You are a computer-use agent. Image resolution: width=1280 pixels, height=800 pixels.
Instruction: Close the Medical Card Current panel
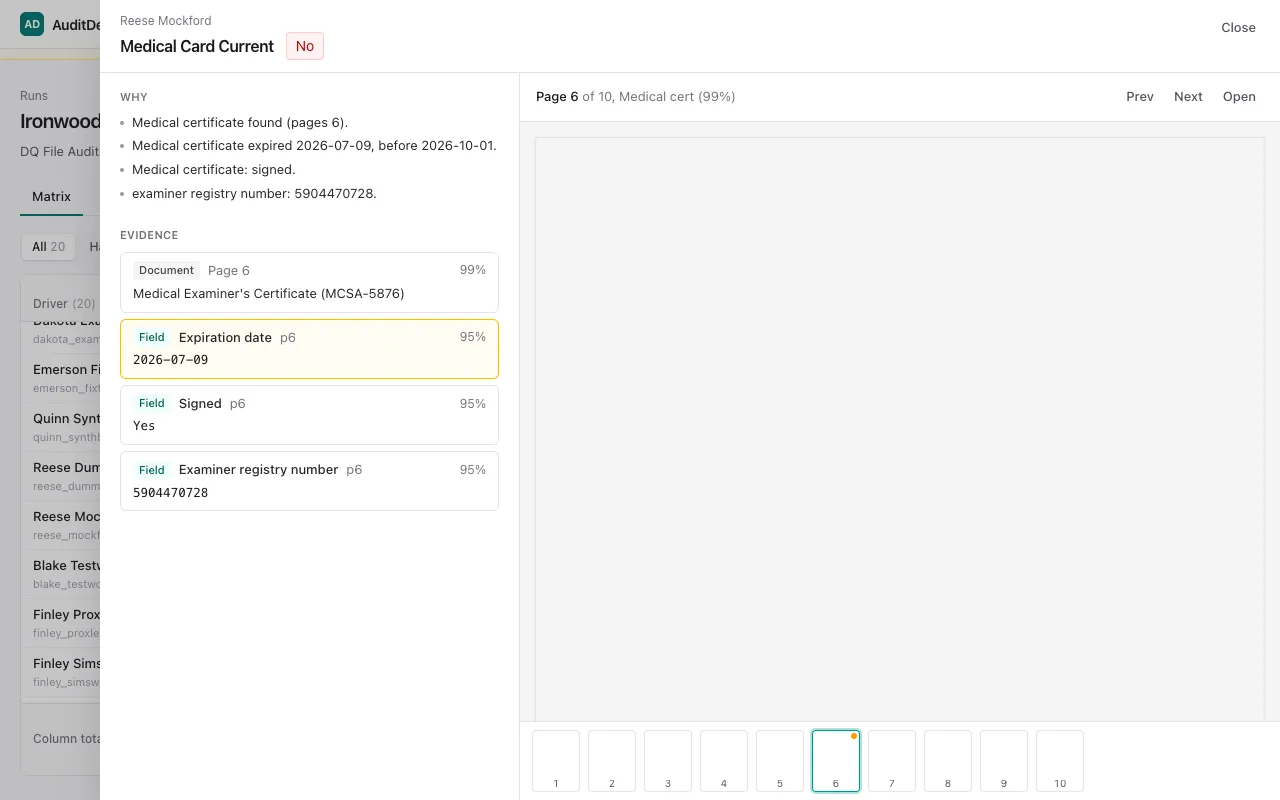[x=1238, y=28]
